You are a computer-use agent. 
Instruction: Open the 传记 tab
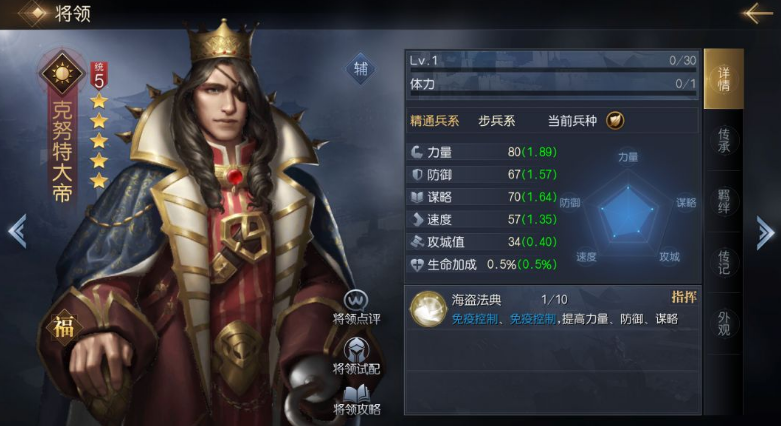pos(723,262)
